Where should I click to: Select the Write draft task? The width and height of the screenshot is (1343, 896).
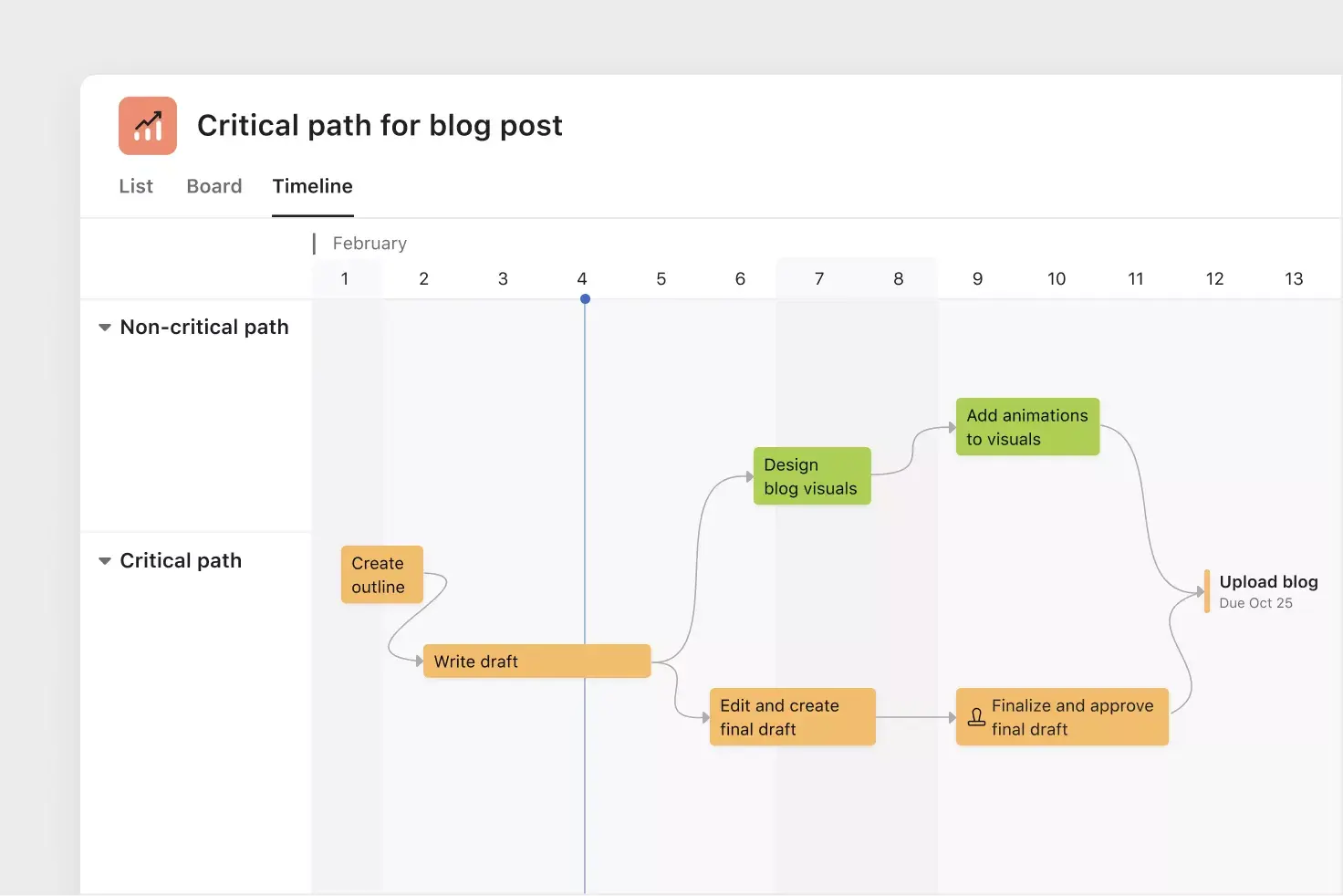click(536, 661)
